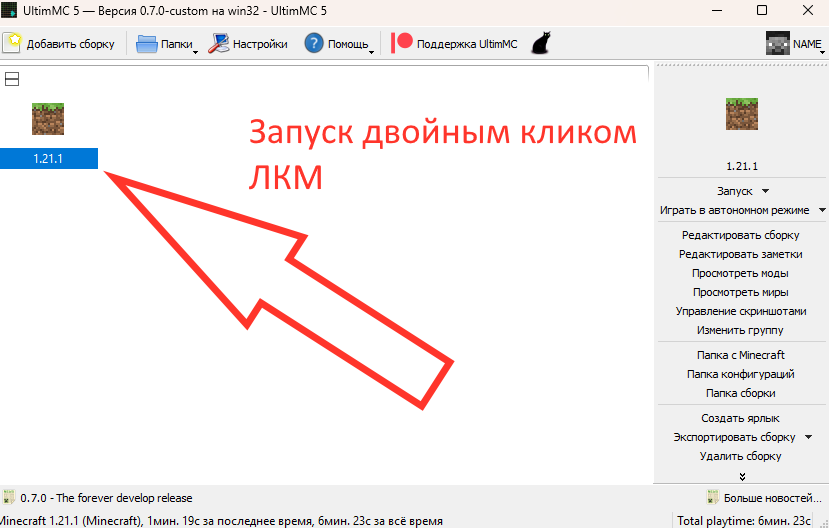Open Настройки settings icon
Image resolution: width=837 pixels, height=531 pixels.
(219, 43)
